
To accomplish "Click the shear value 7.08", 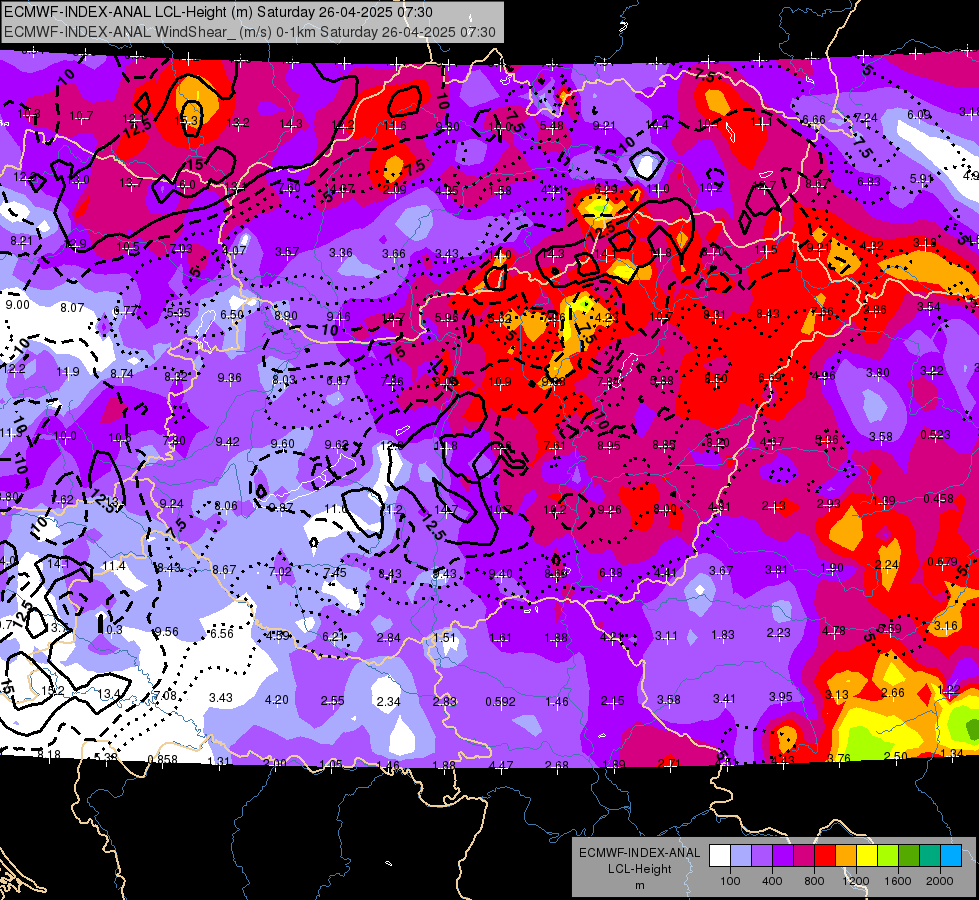I will click(165, 695).
